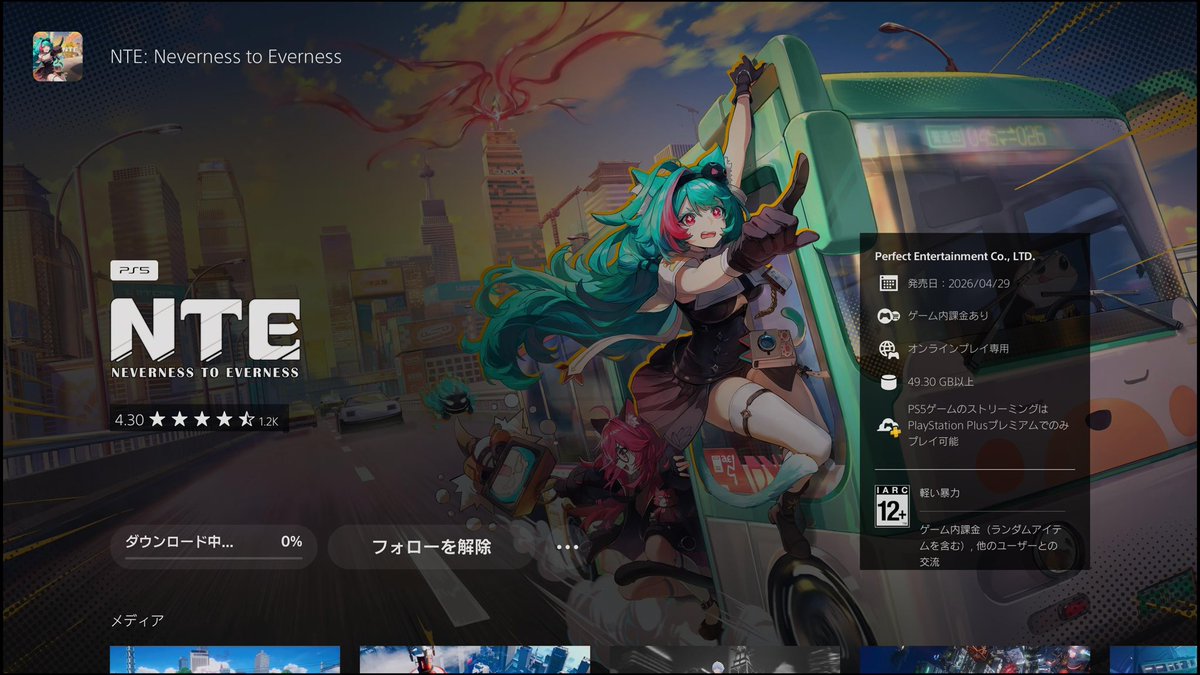Click the Perfect Entertainment Co., LTD. publisher name
The image size is (1200, 675).
click(x=954, y=256)
